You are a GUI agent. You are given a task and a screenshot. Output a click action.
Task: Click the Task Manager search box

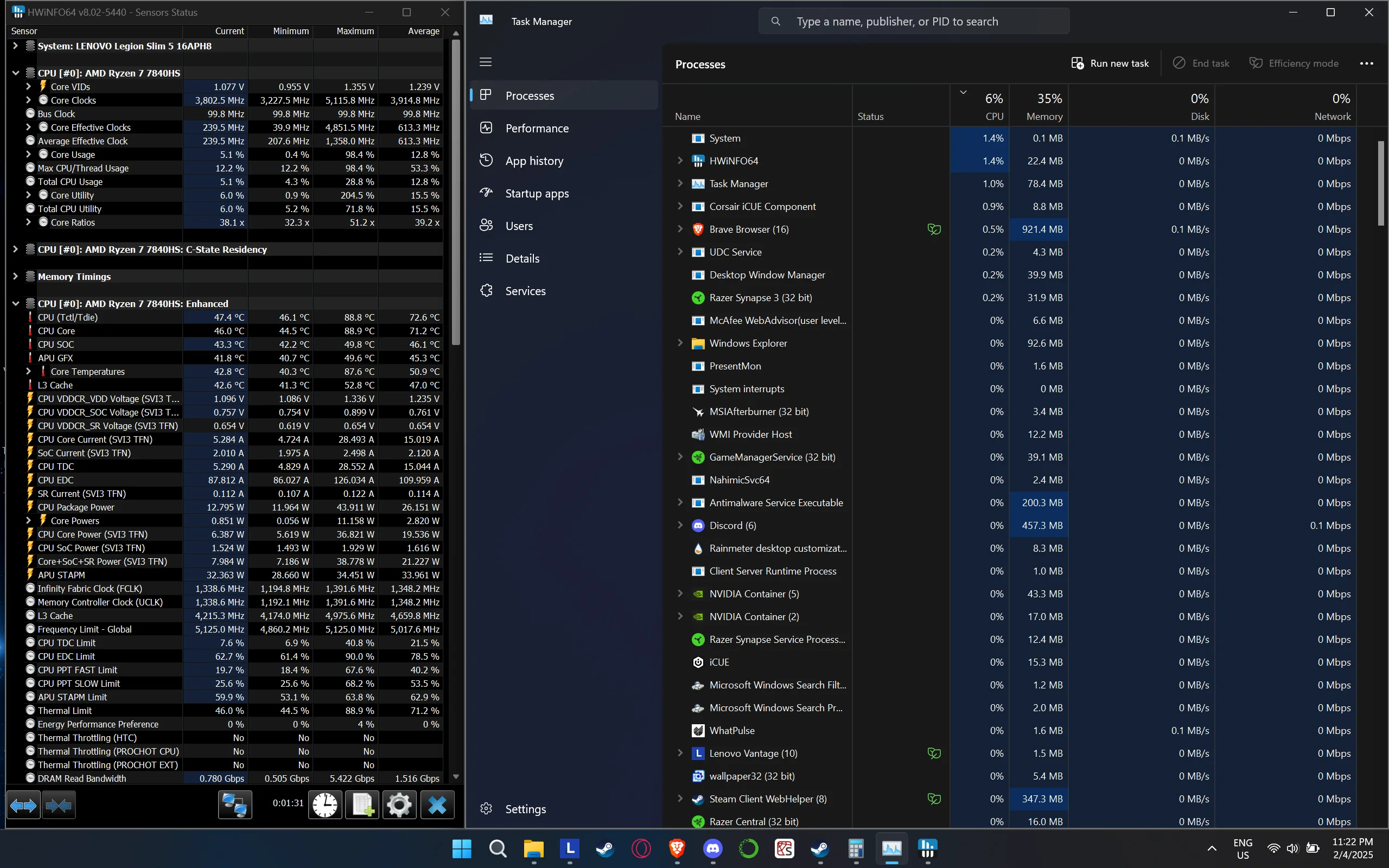(x=914, y=21)
